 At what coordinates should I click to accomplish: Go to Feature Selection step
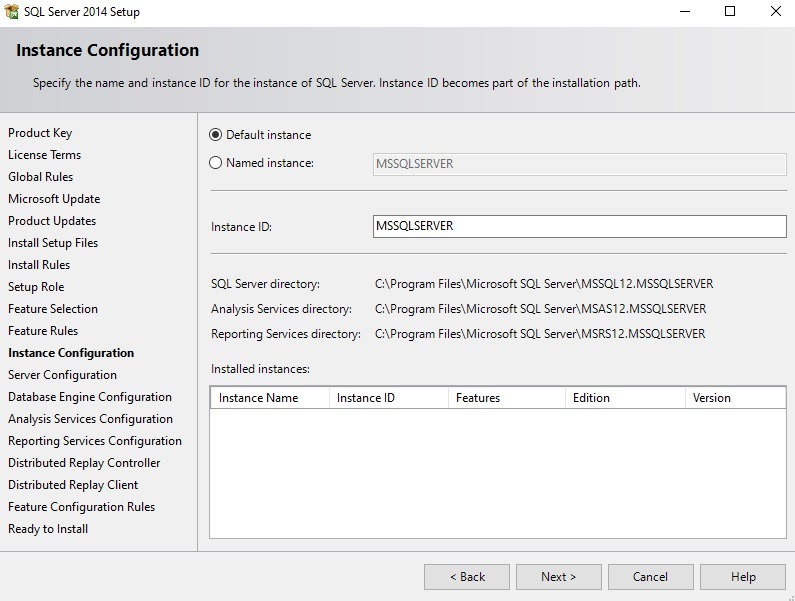[53, 309]
